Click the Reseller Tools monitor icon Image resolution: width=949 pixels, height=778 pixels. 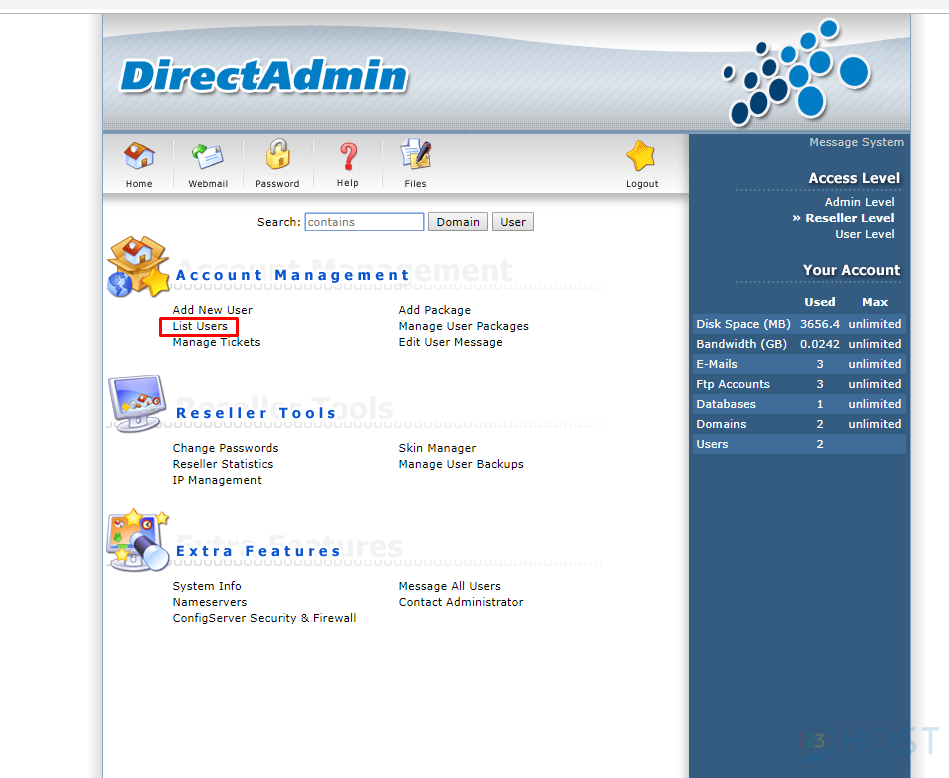pyautogui.click(x=137, y=403)
